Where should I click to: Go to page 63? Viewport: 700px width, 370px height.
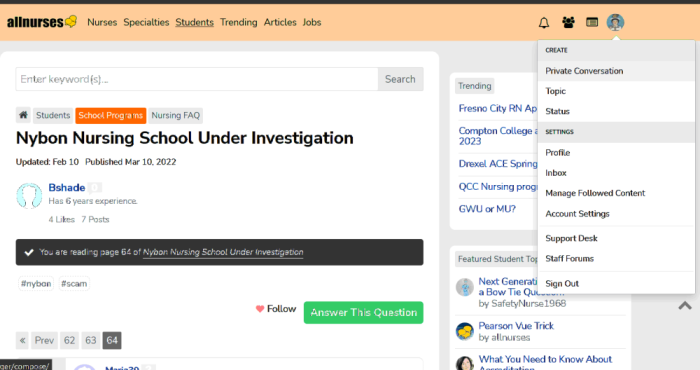point(91,341)
